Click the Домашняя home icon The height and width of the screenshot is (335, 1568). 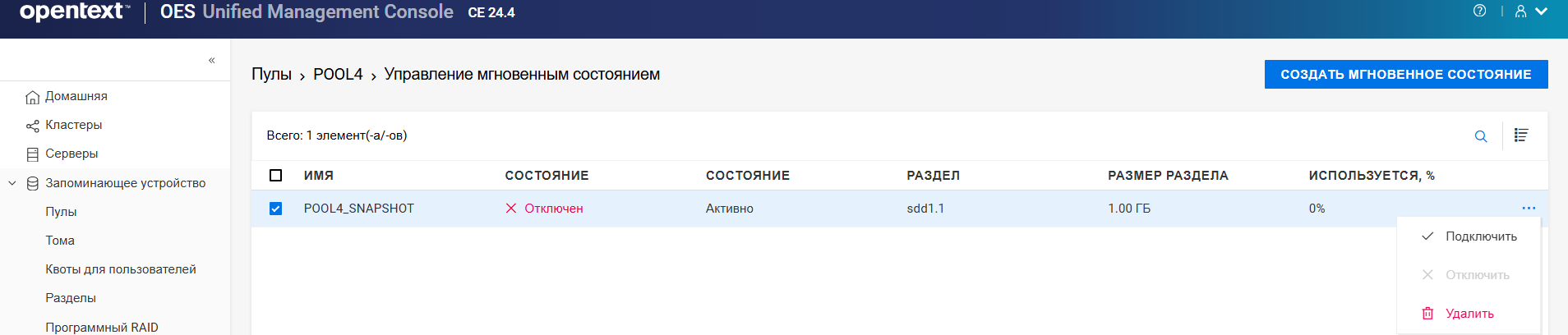33,97
